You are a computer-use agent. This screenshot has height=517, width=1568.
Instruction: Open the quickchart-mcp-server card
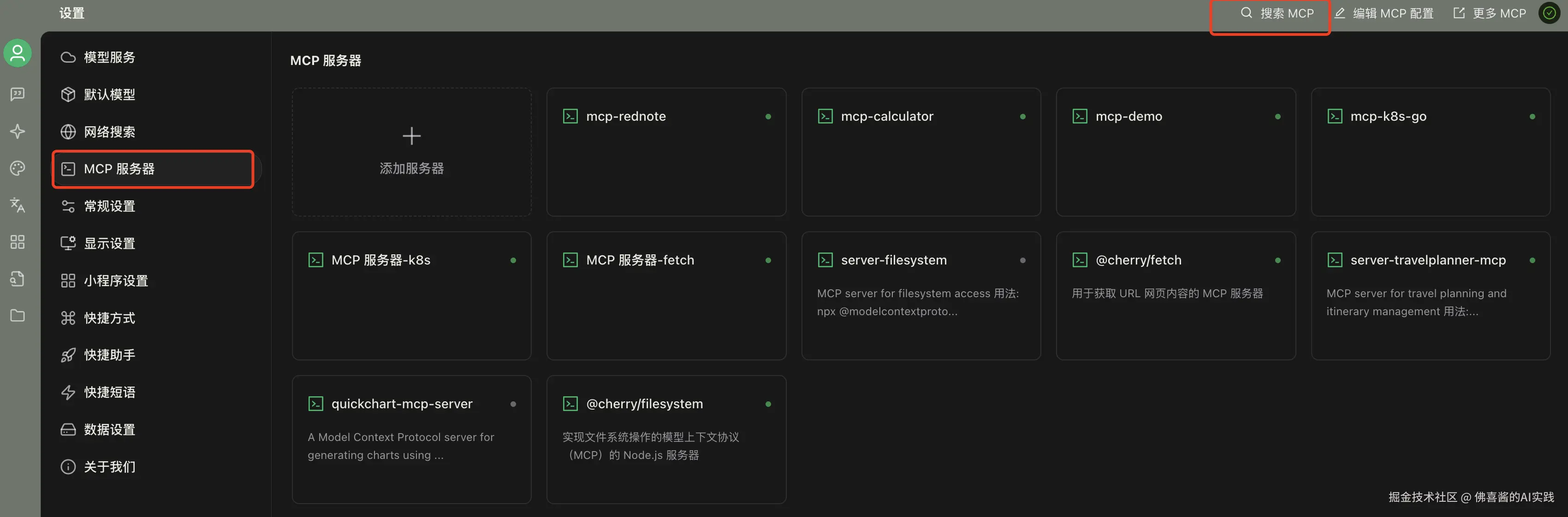coord(411,439)
